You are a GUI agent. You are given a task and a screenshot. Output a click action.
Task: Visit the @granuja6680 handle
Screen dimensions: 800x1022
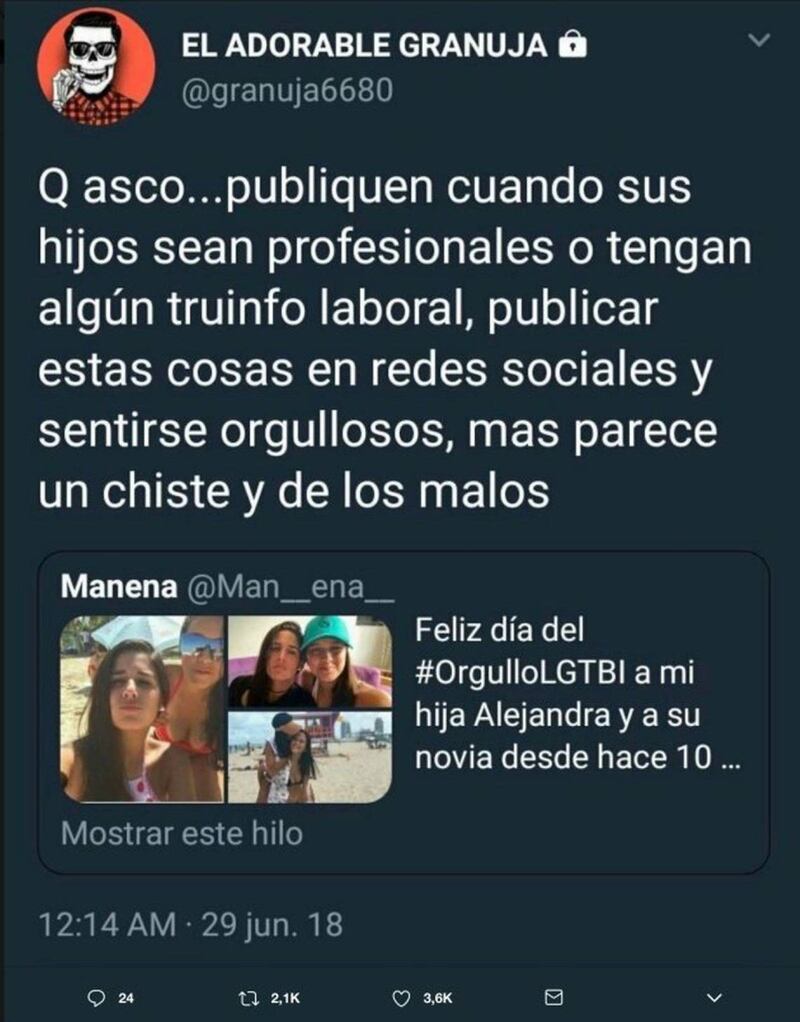click(x=288, y=90)
